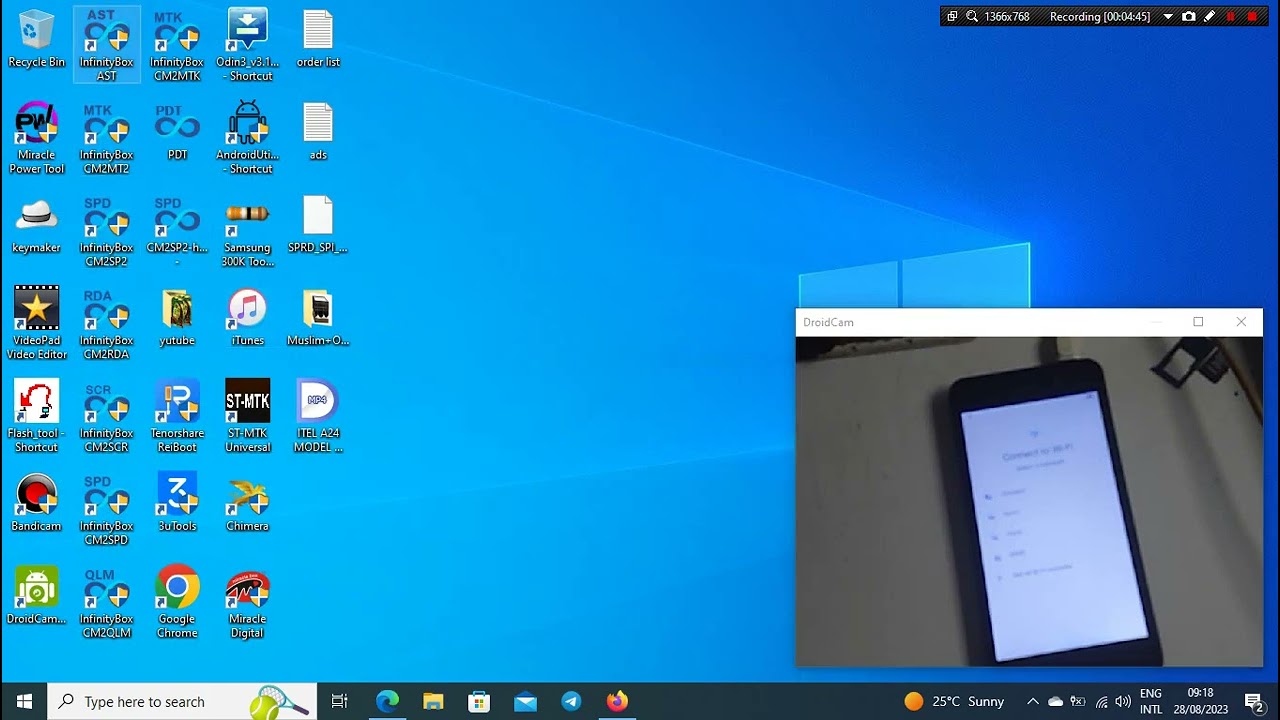This screenshot has height=720, width=1280.
Task: Open the volume control tray icon
Action: coord(1123,701)
